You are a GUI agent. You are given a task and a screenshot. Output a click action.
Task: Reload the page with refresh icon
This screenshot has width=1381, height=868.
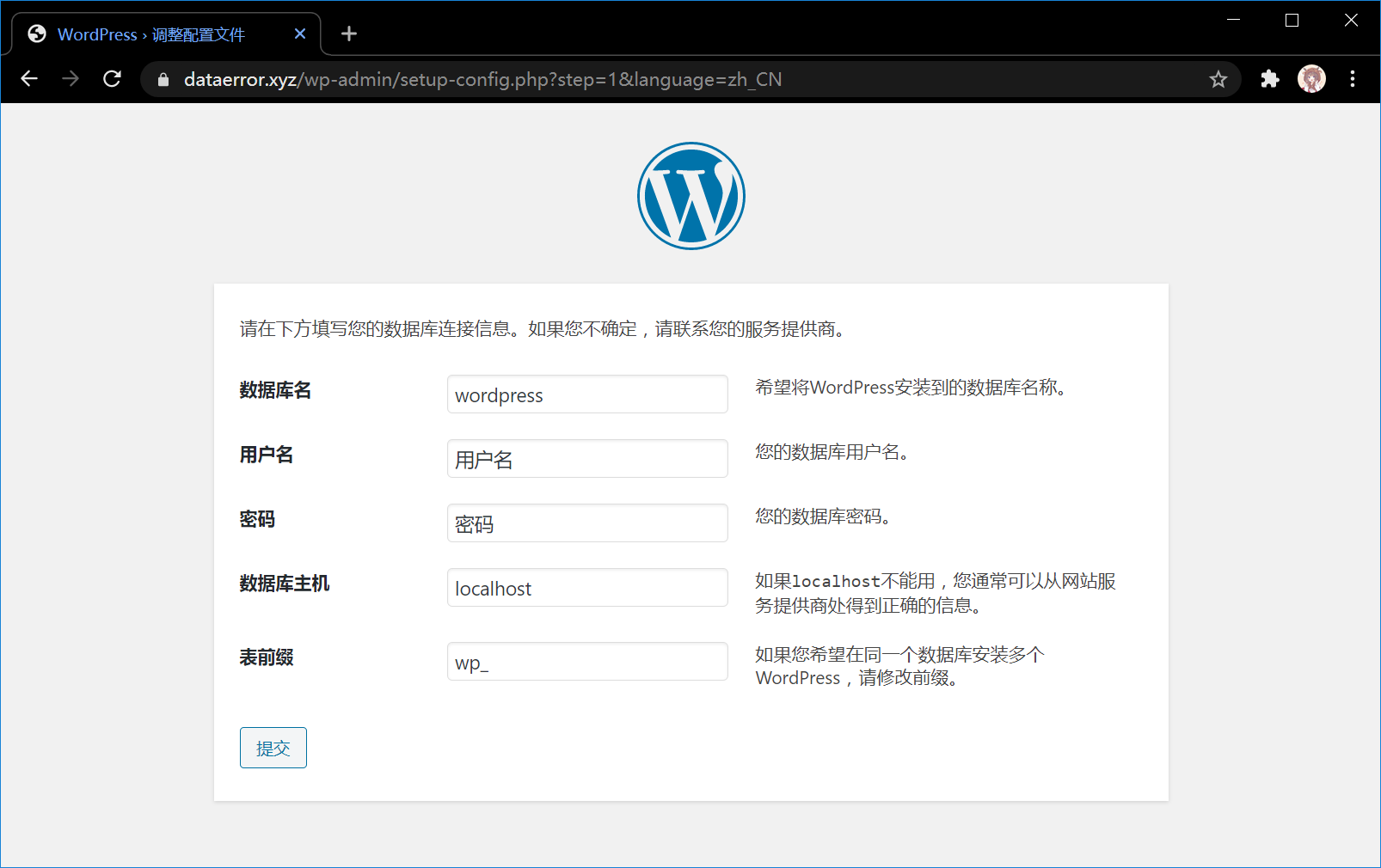(x=112, y=79)
